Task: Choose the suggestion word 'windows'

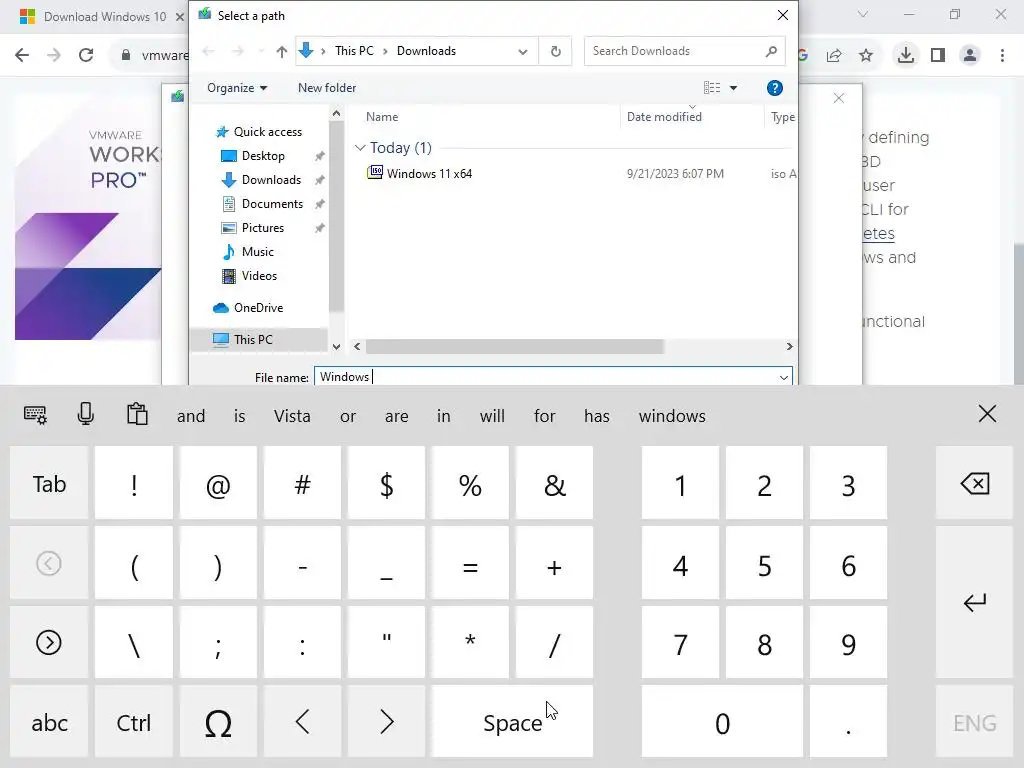Action: 672,416
